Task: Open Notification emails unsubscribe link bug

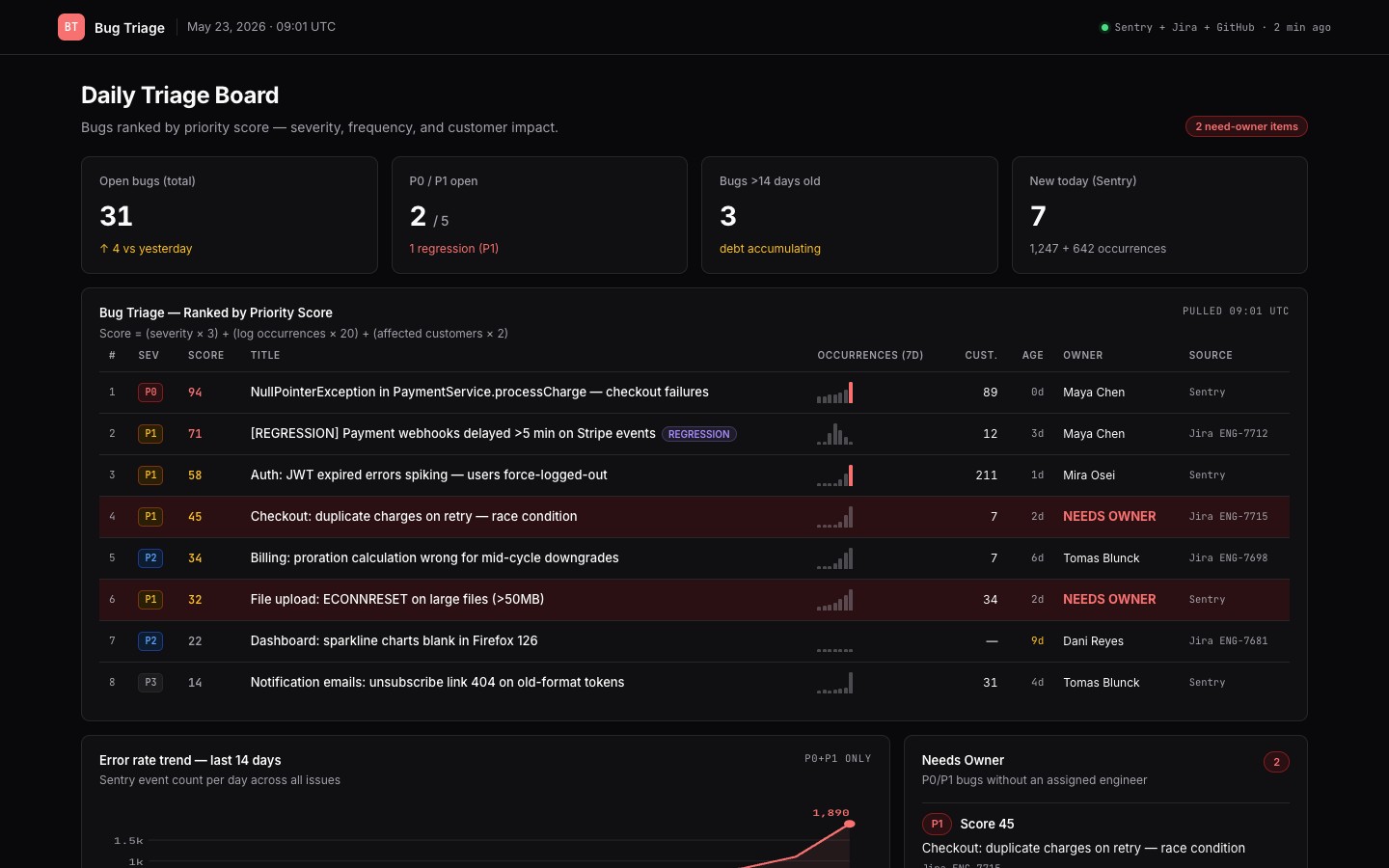Action: coord(437,682)
